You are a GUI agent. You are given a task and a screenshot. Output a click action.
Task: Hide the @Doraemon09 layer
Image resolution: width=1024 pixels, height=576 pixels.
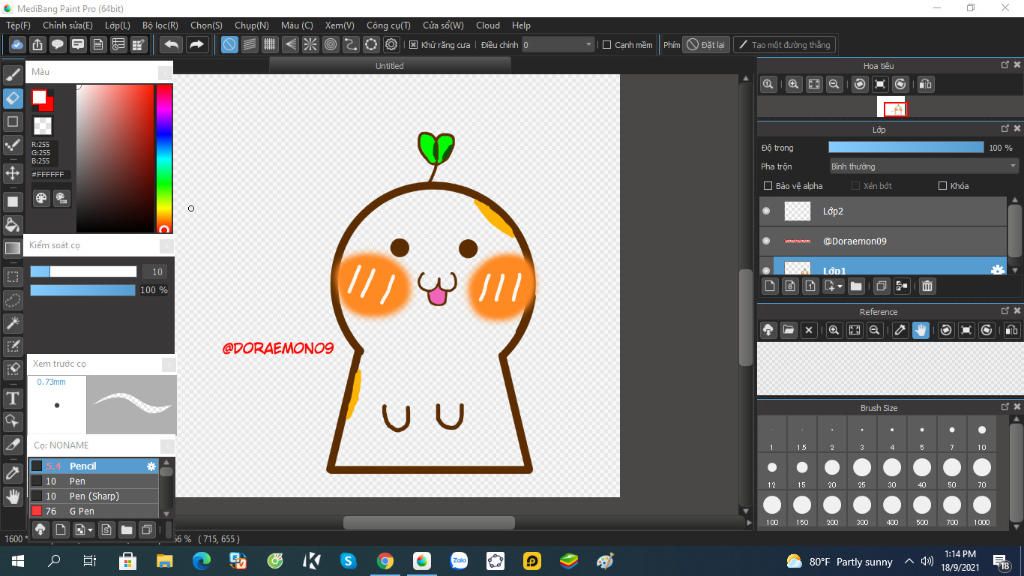point(766,241)
